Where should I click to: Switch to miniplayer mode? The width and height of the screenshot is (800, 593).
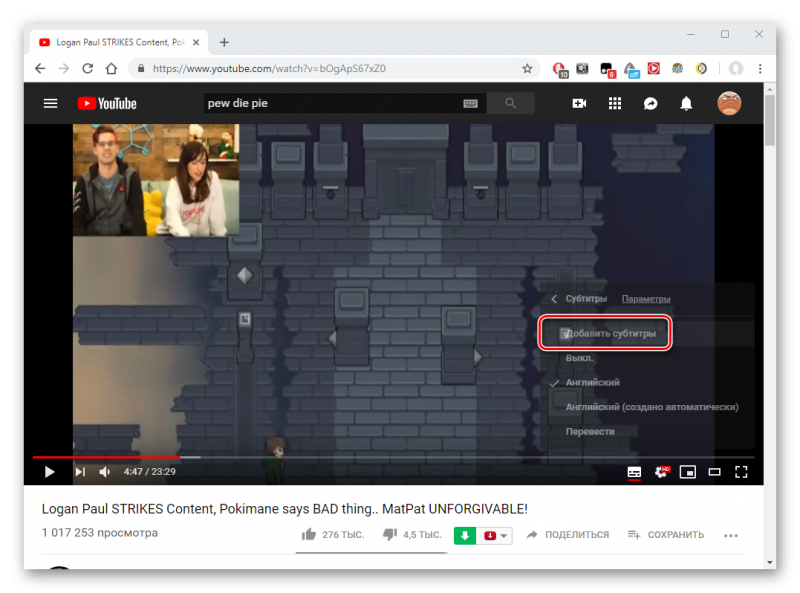pos(688,472)
